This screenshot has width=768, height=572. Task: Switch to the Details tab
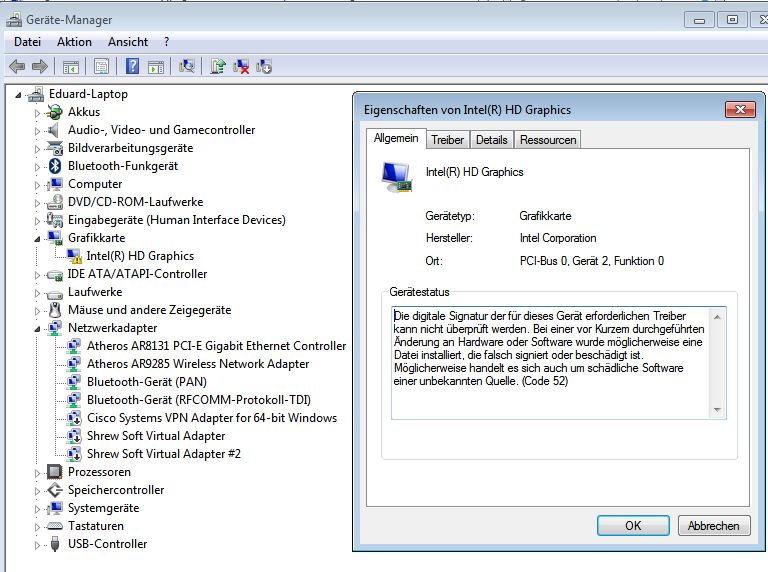[491, 140]
